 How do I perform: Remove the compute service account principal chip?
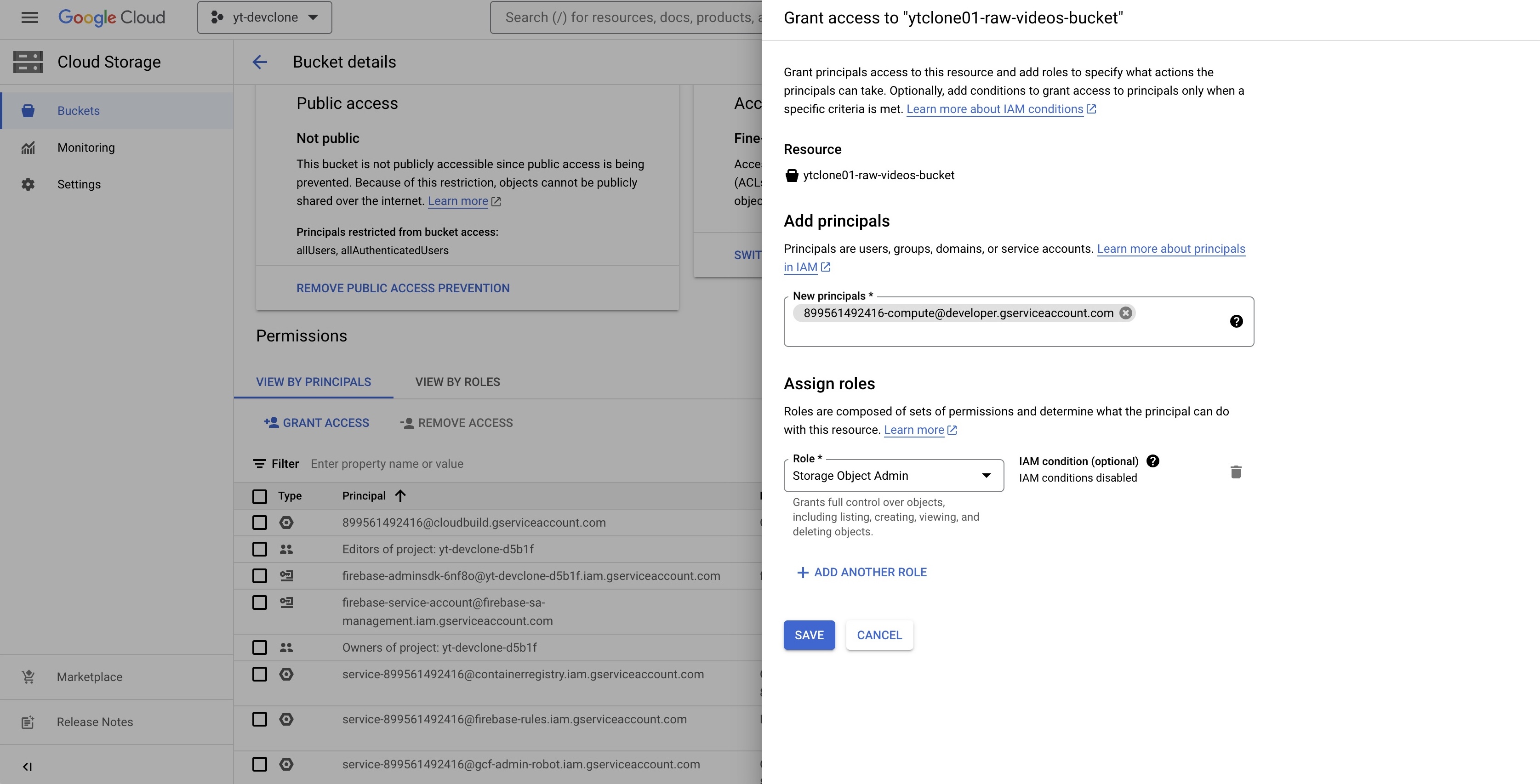tap(1126, 313)
